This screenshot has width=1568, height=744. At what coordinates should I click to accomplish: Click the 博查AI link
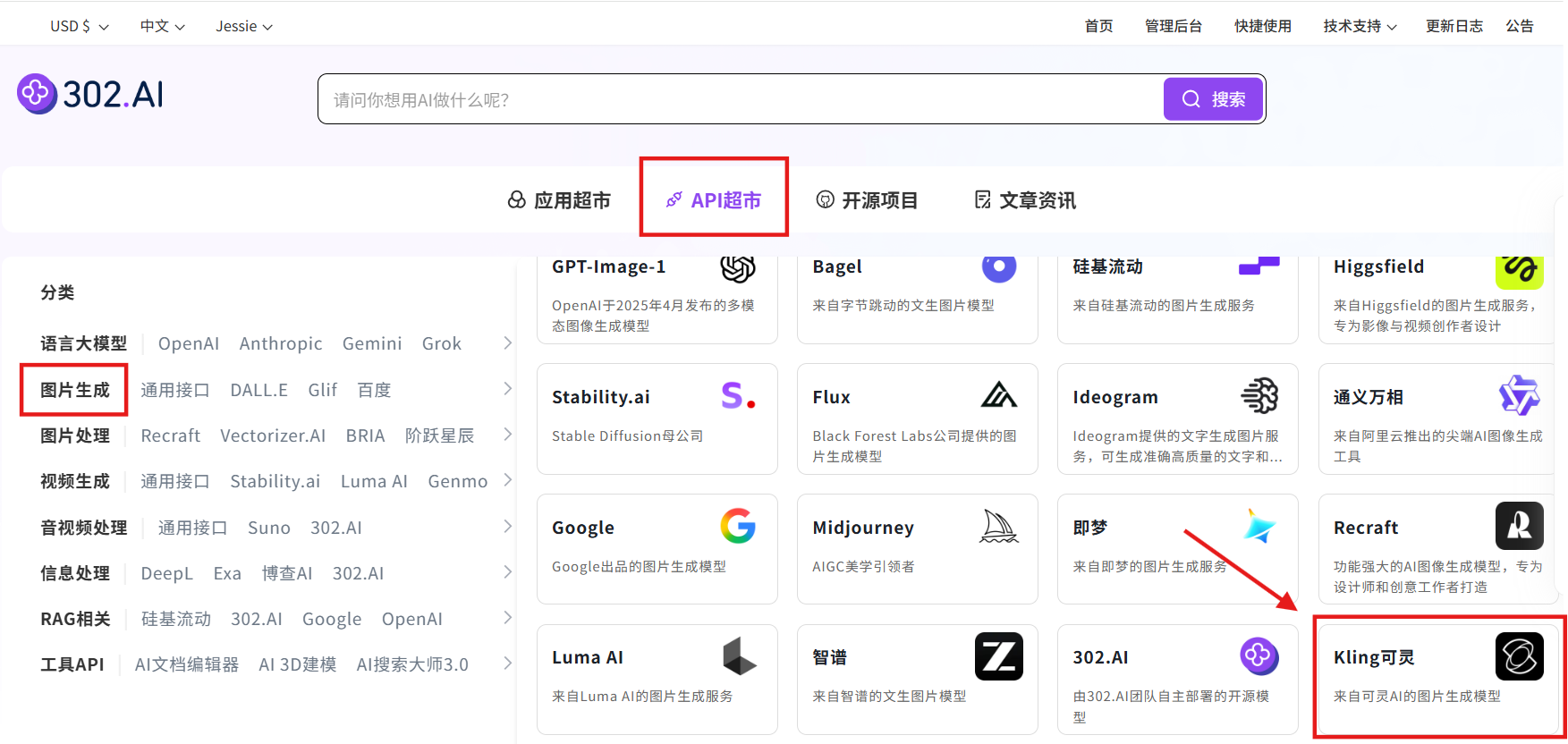[x=287, y=573]
